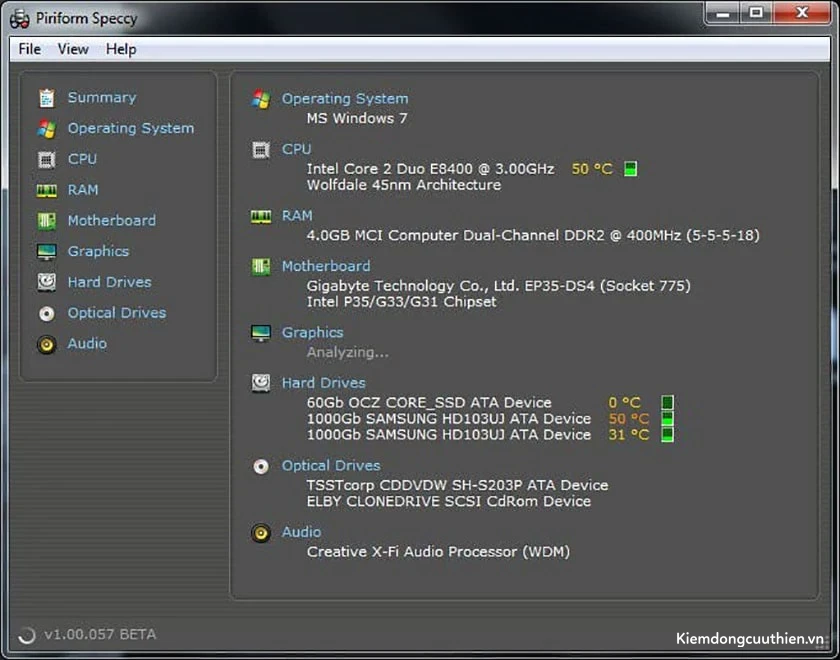Click the Graphics monitor icon in the summary panel

coord(261,333)
